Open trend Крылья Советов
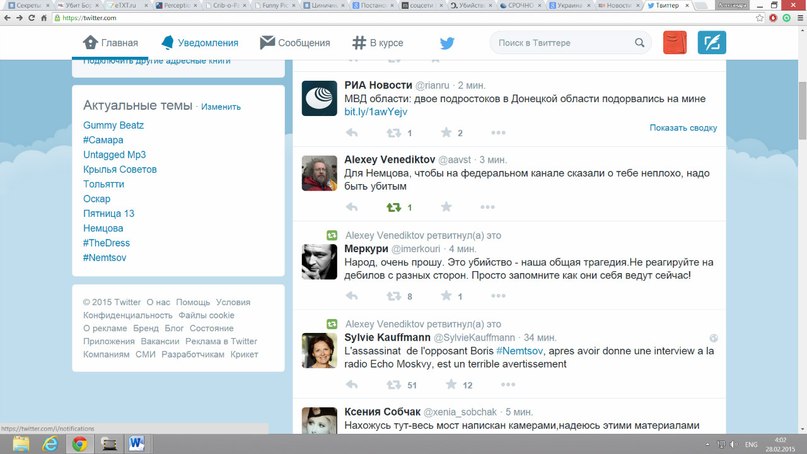The image size is (807, 454). click(x=120, y=169)
